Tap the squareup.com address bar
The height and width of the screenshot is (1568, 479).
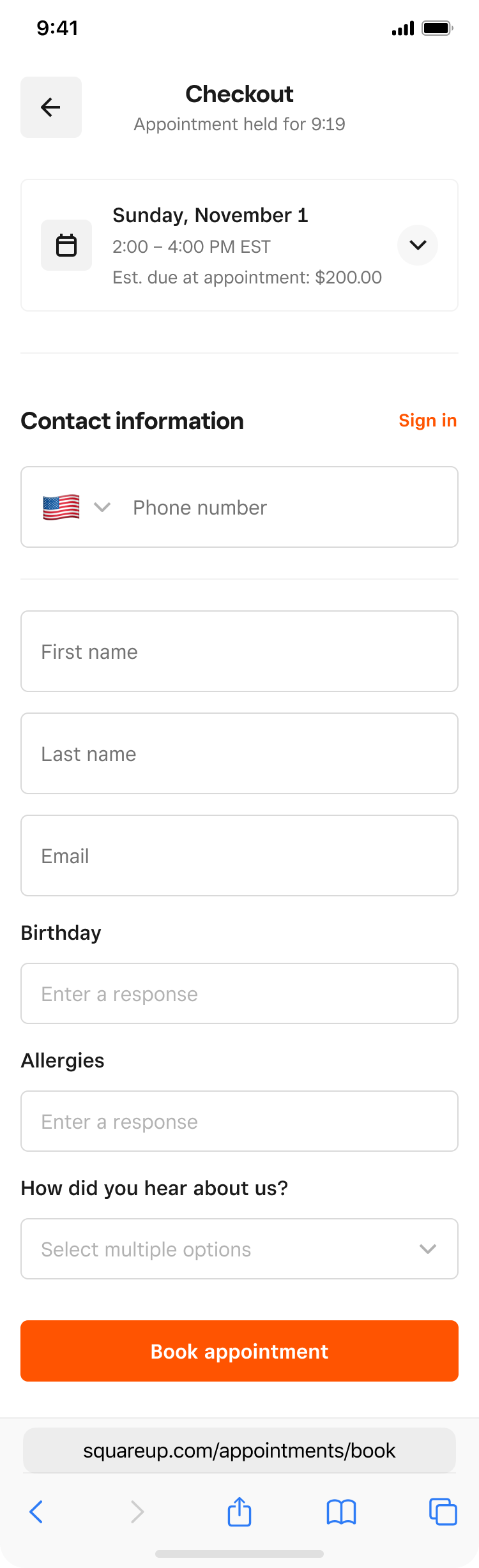(x=240, y=1451)
